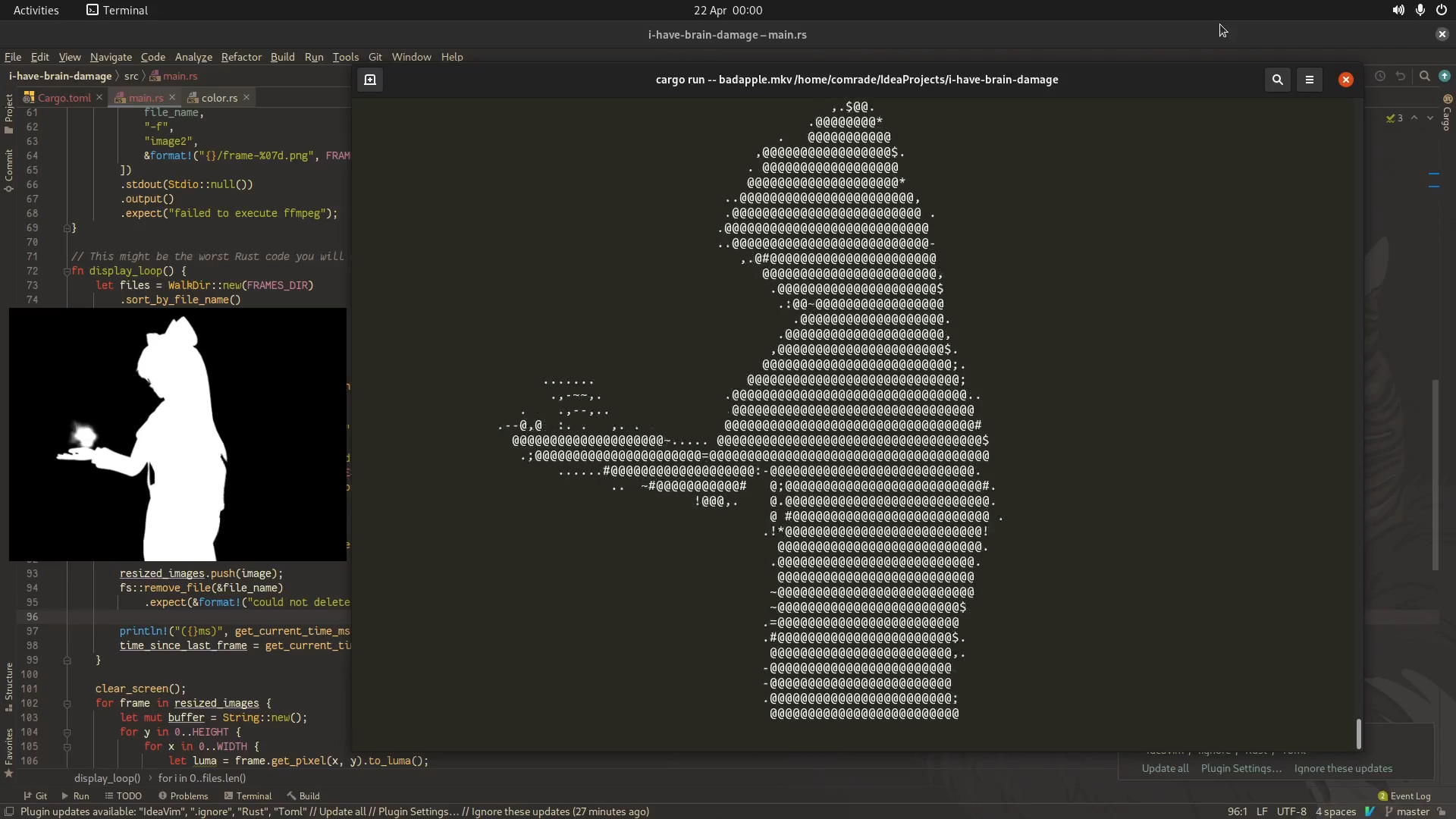
Task: Open IDE Search Everywhere magnifier
Action: (1425, 76)
